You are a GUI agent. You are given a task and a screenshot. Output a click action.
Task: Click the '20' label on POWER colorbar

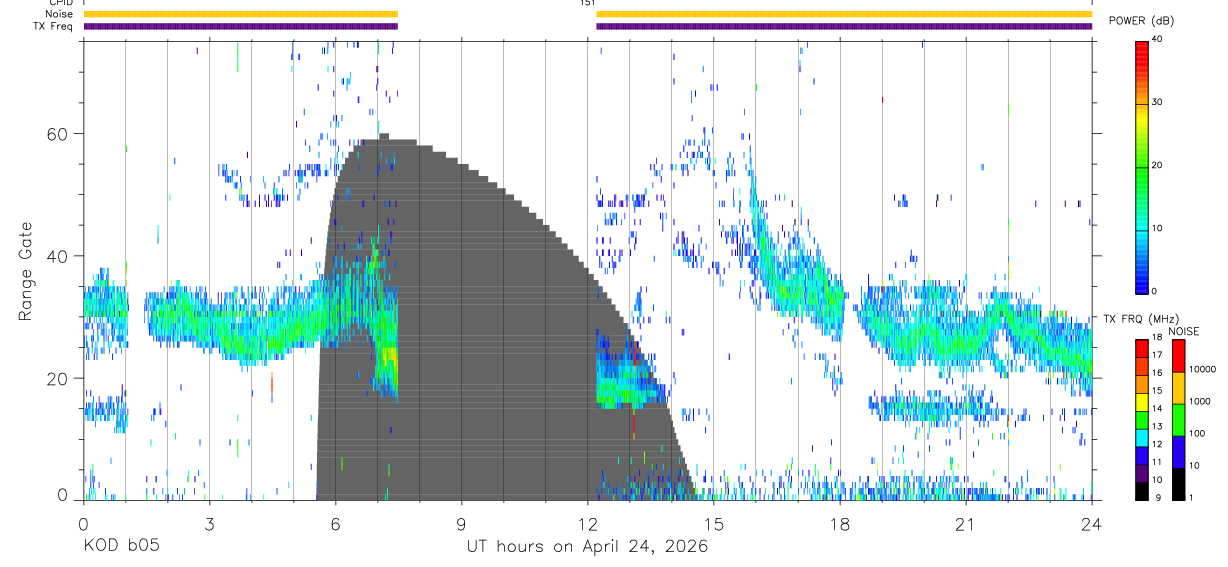(1159, 165)
